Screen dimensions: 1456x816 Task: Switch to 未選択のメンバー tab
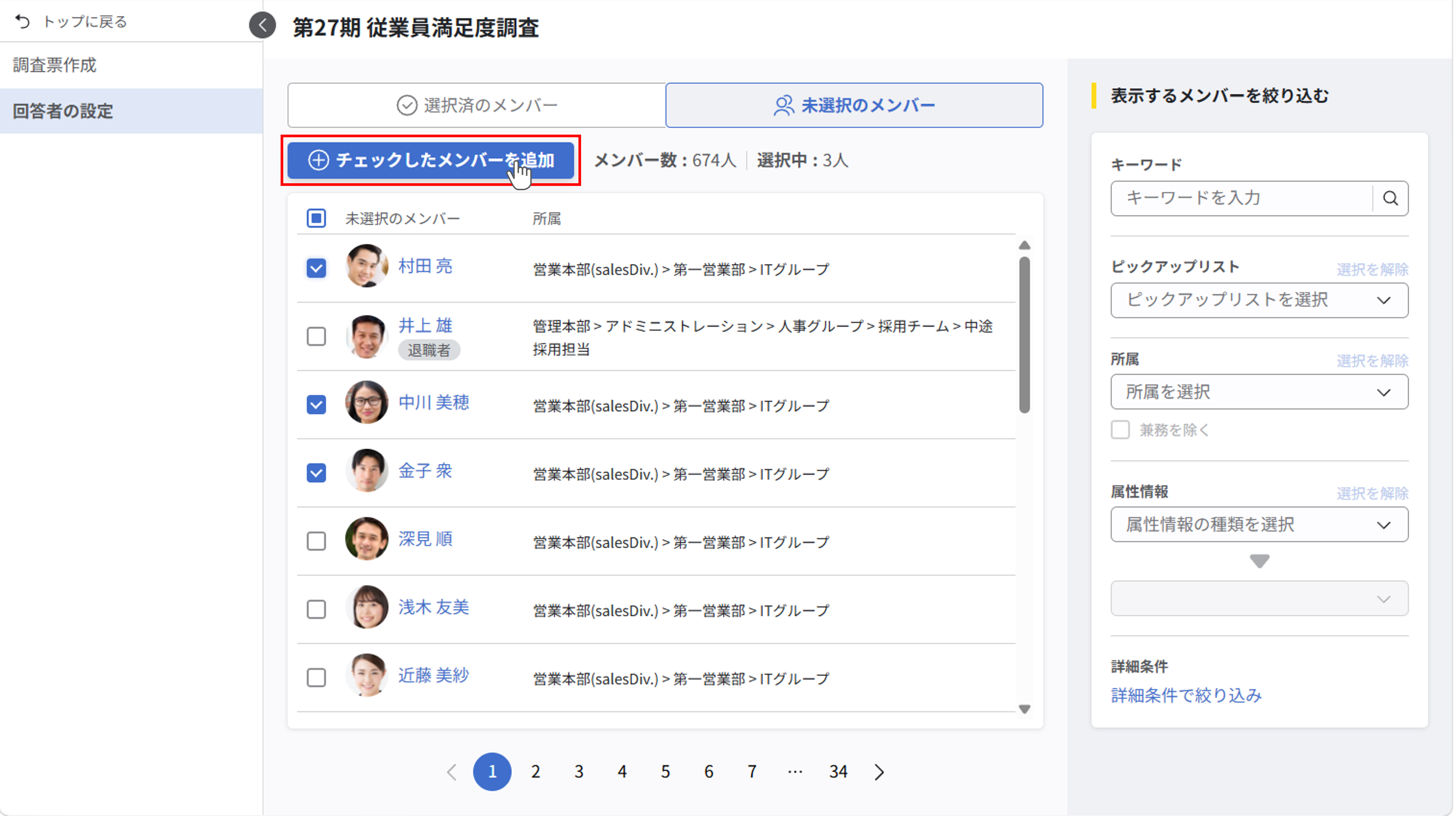click(855, 105)
